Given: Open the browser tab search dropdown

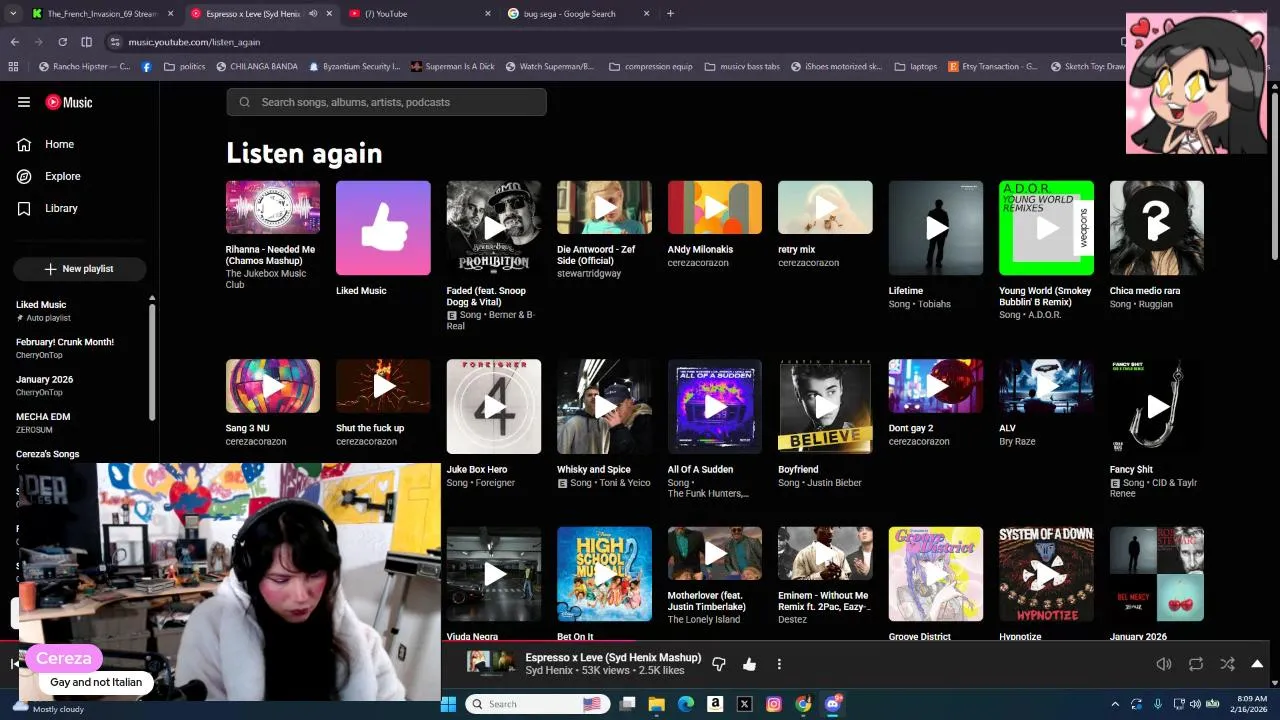Looking at the screenshot, I should [x=13, y=14].
